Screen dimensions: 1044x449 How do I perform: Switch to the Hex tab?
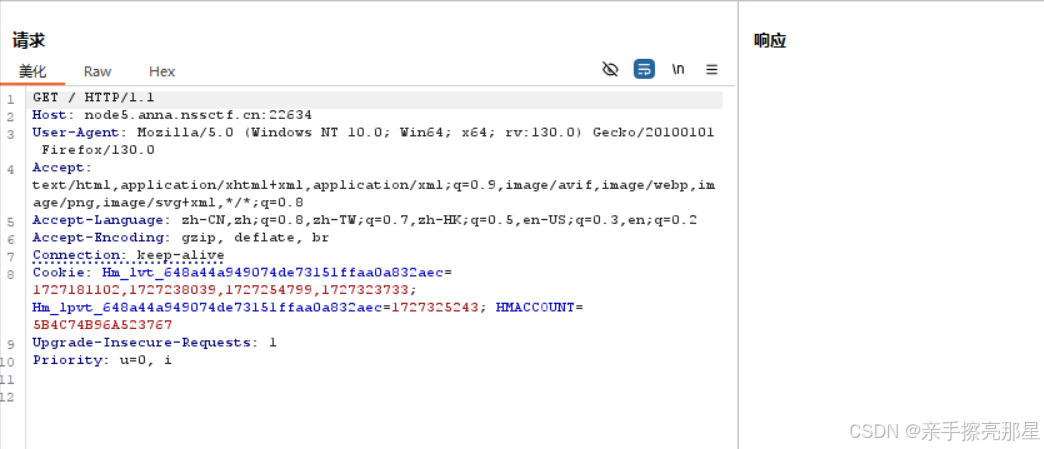click(x=162, y=71)
